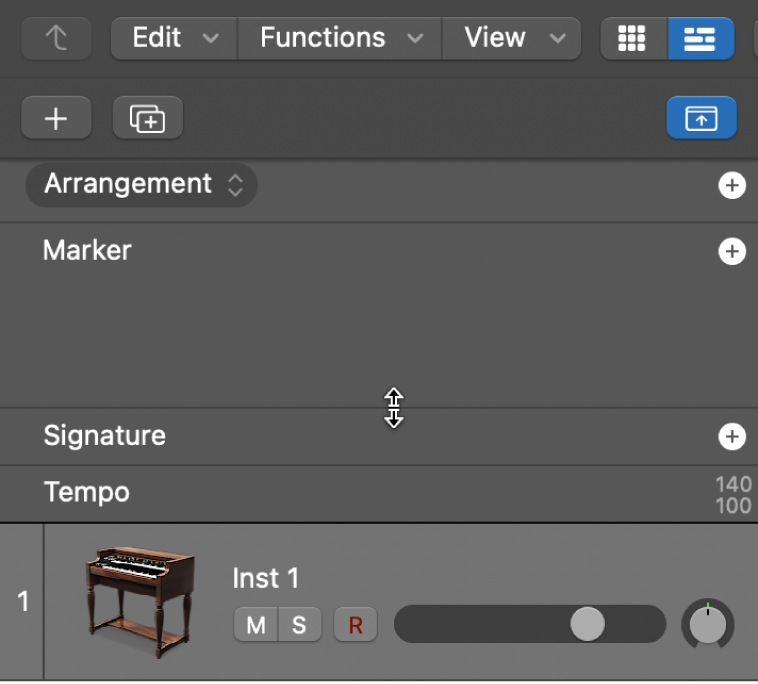Select the tracks list view icon
The image size is (758, 684).
pyautogui.click(x=700, y=38)
